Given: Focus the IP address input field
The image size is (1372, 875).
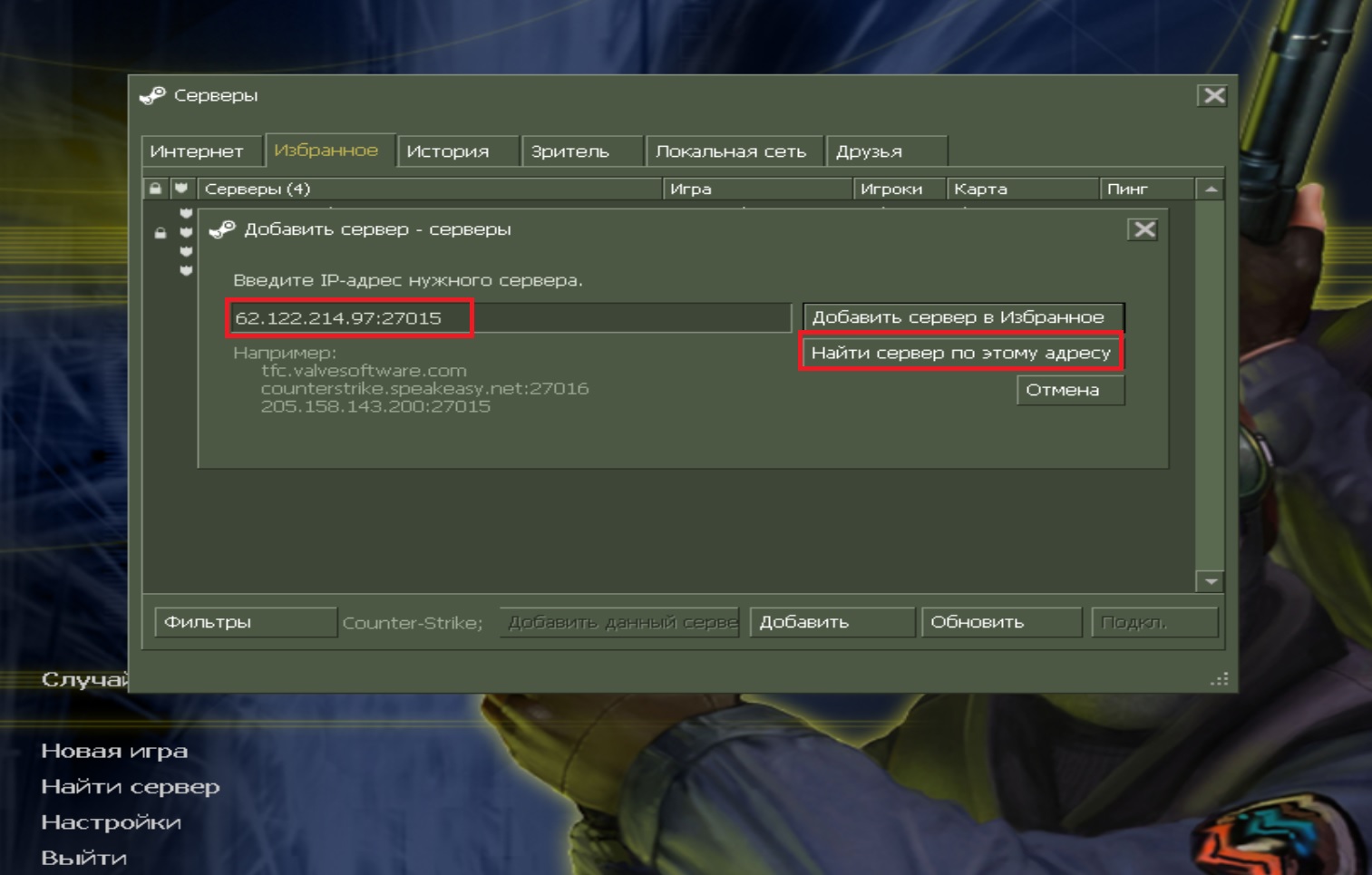Looking at the screenshot, I should 510,318.
